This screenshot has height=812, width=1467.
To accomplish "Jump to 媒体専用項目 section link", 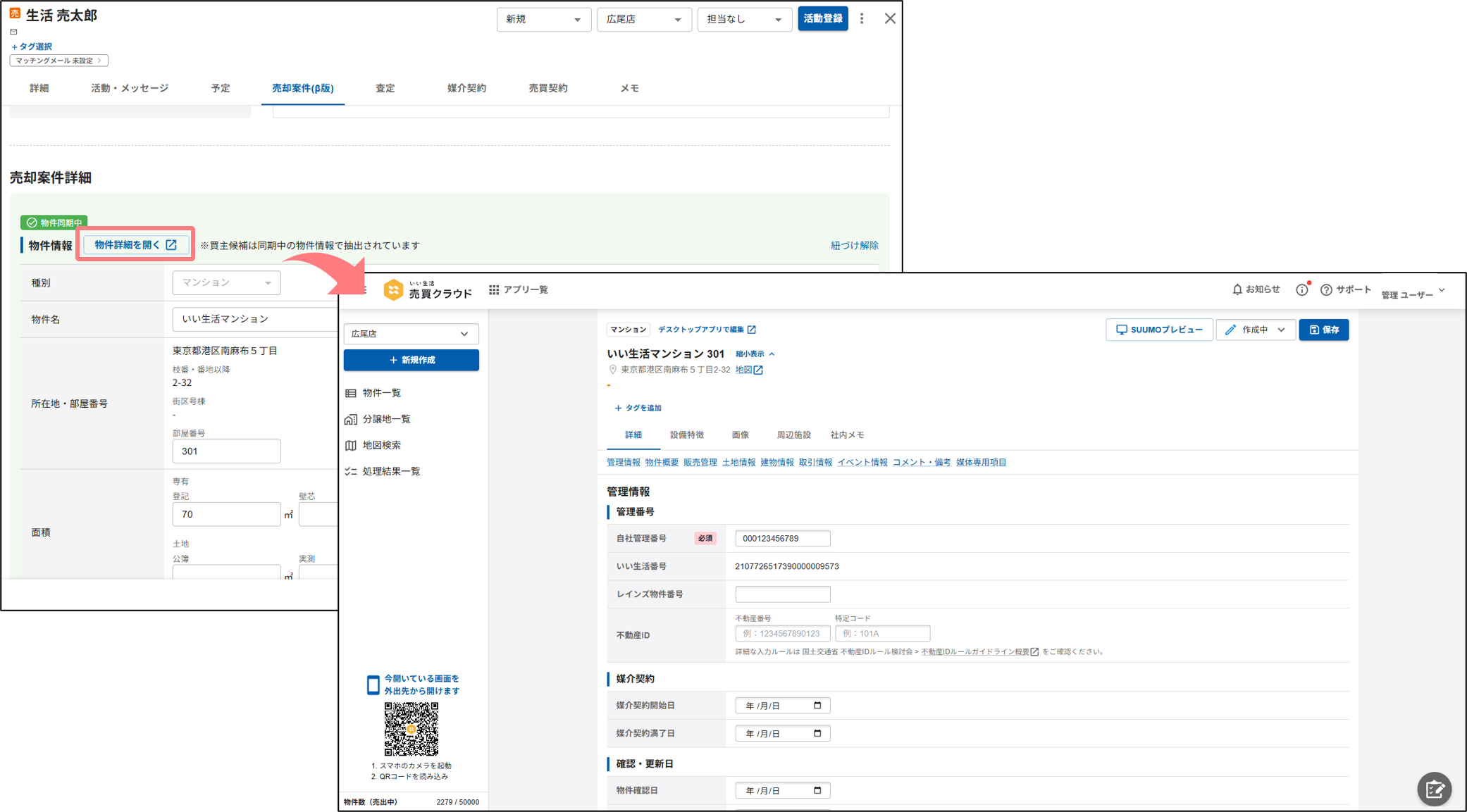I will click(981, 463).
